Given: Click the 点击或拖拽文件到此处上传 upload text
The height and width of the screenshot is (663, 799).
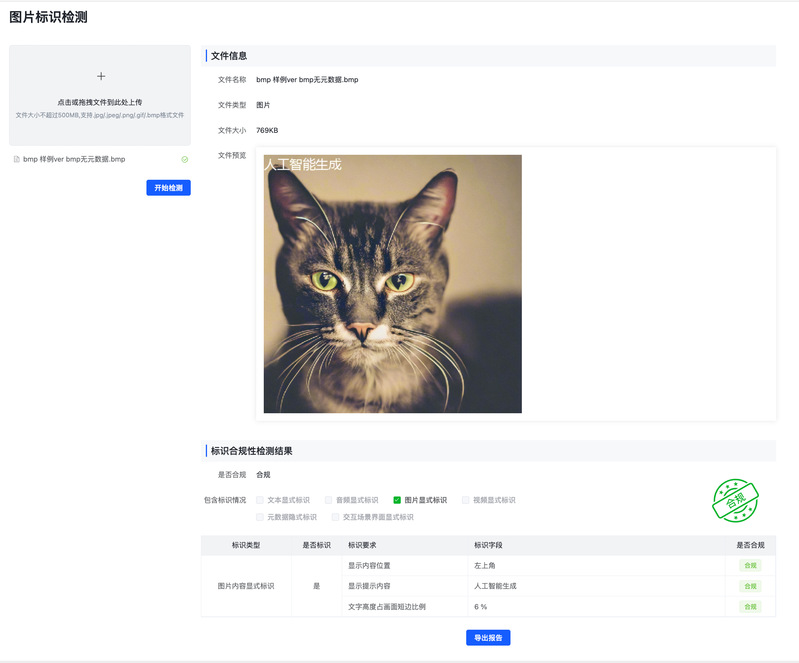Looking at the screenshot, I should pyautogui.click(x=100, y=102).
